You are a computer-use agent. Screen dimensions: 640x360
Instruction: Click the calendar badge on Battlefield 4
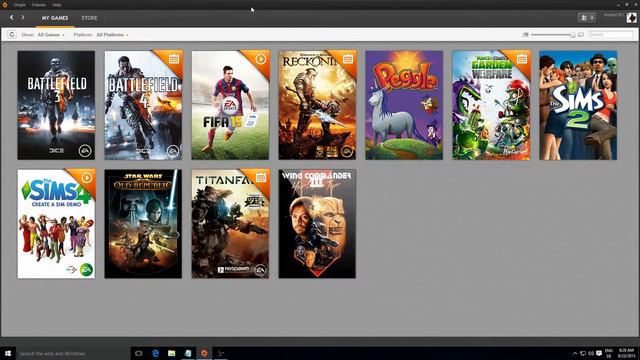click(x=174, y=59)
